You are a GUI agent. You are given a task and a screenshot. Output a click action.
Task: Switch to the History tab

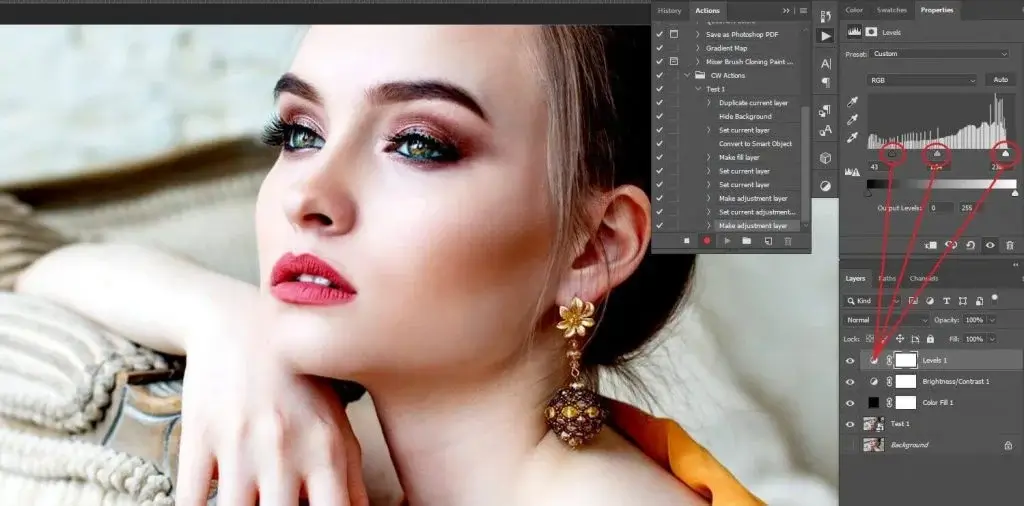669,11
